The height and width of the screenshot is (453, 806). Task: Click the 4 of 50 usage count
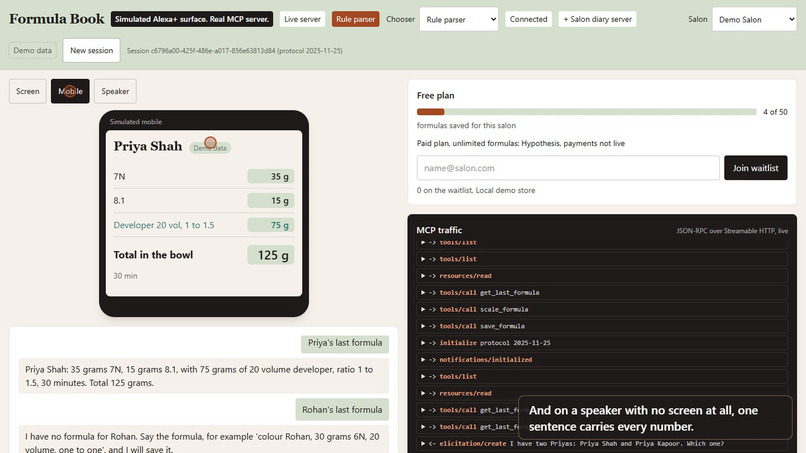[775, 112]
